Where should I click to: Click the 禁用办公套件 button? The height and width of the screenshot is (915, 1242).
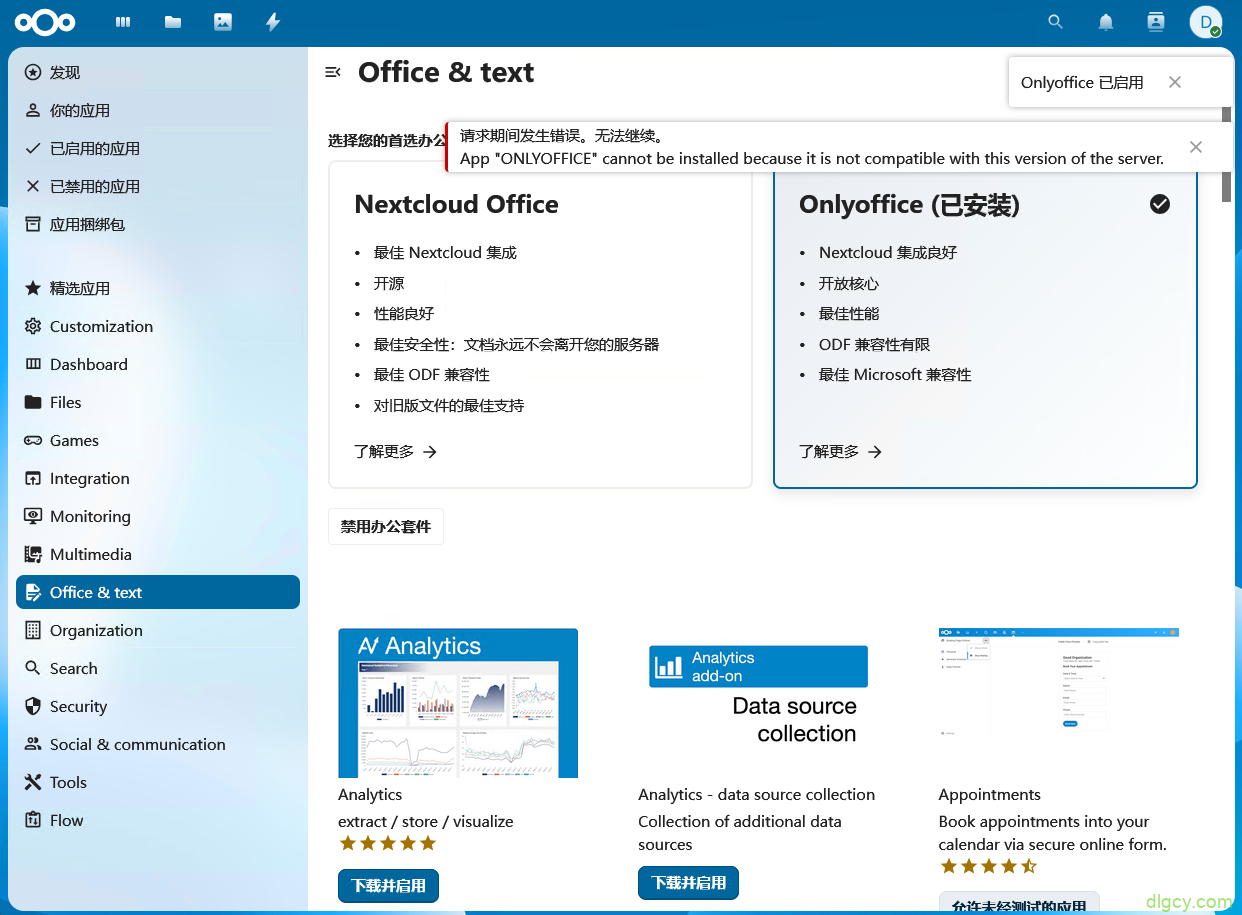point(386,526)
